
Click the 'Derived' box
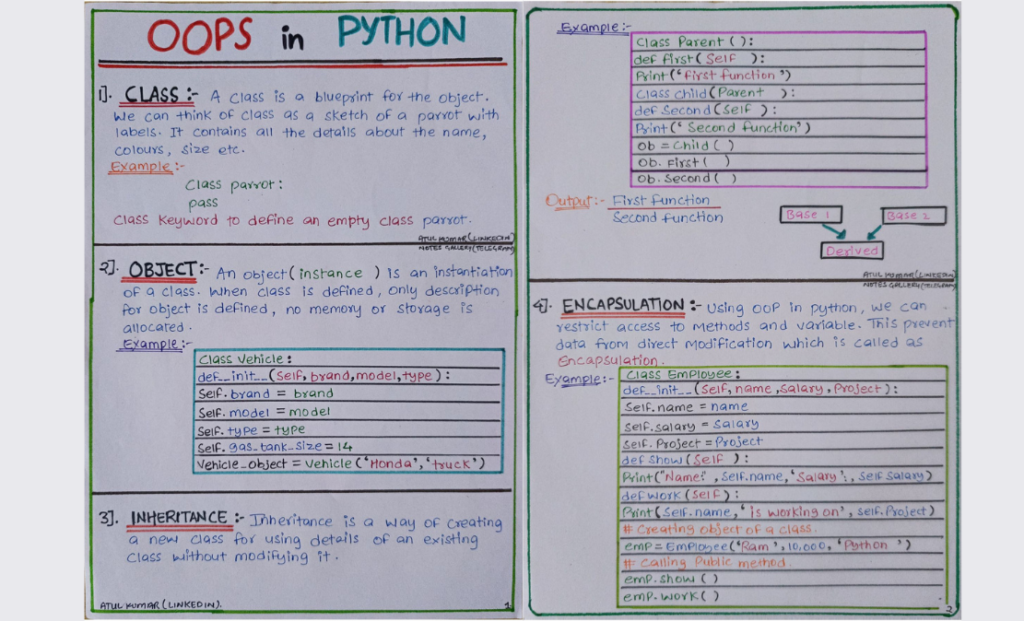click(x=852, y=251)
